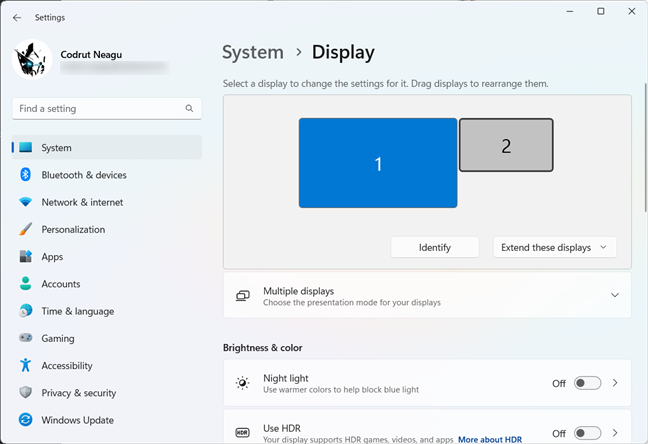Open System category label in sidebar

coord(56,148)
